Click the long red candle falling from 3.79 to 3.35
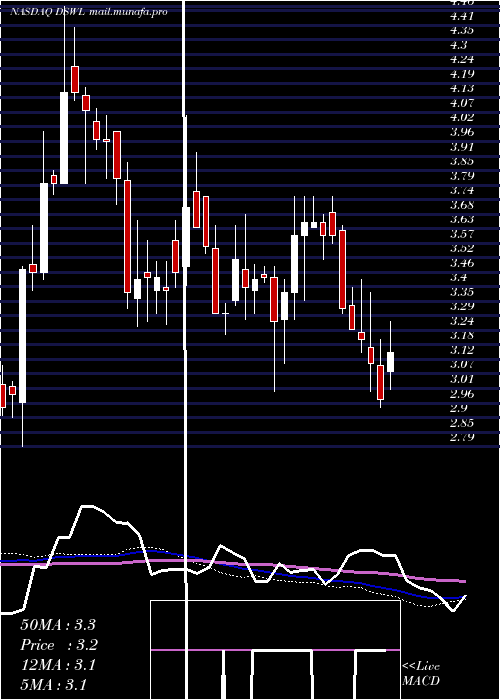 (127, 237)
